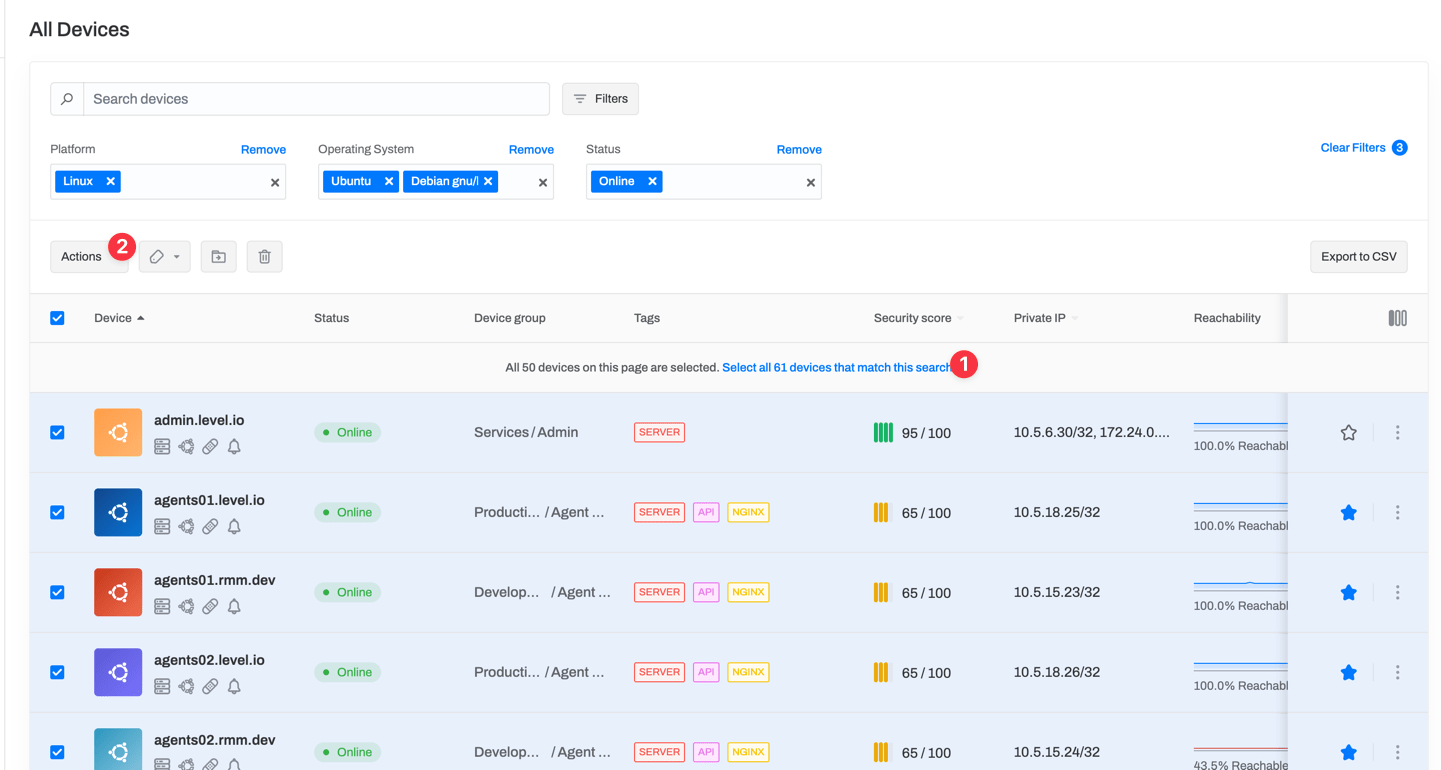The height and width of the screenshot is (770, 1441).
Task: Focus the Search devices field
Action: click(x=316, y=99)
